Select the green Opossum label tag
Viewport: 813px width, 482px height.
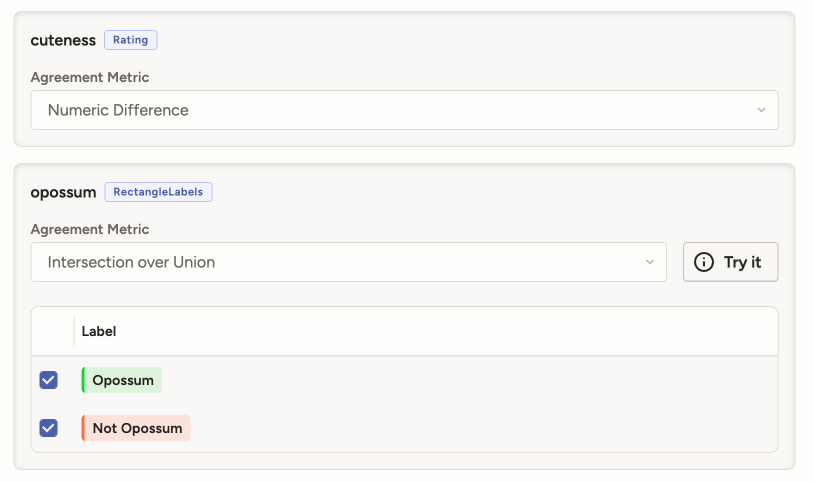click(123, 380)
